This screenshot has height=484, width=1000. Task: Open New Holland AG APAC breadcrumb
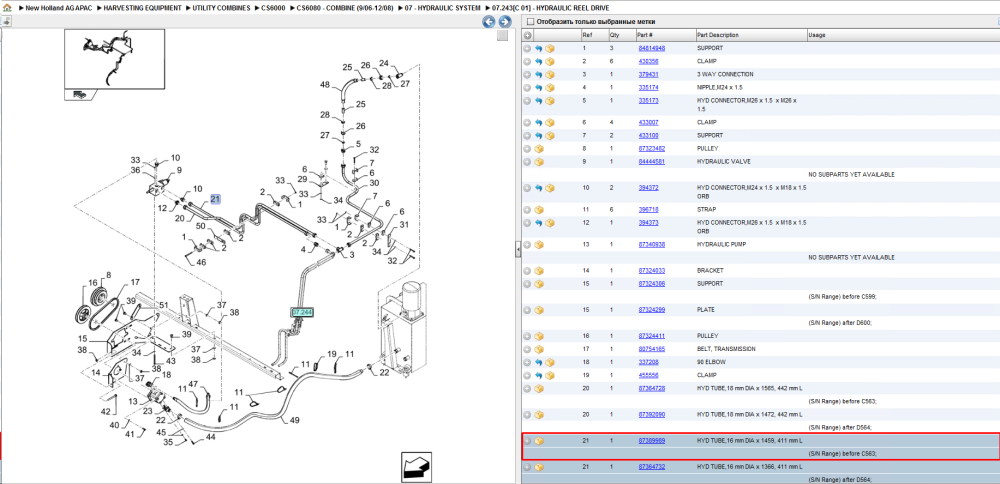click(61, 8)
